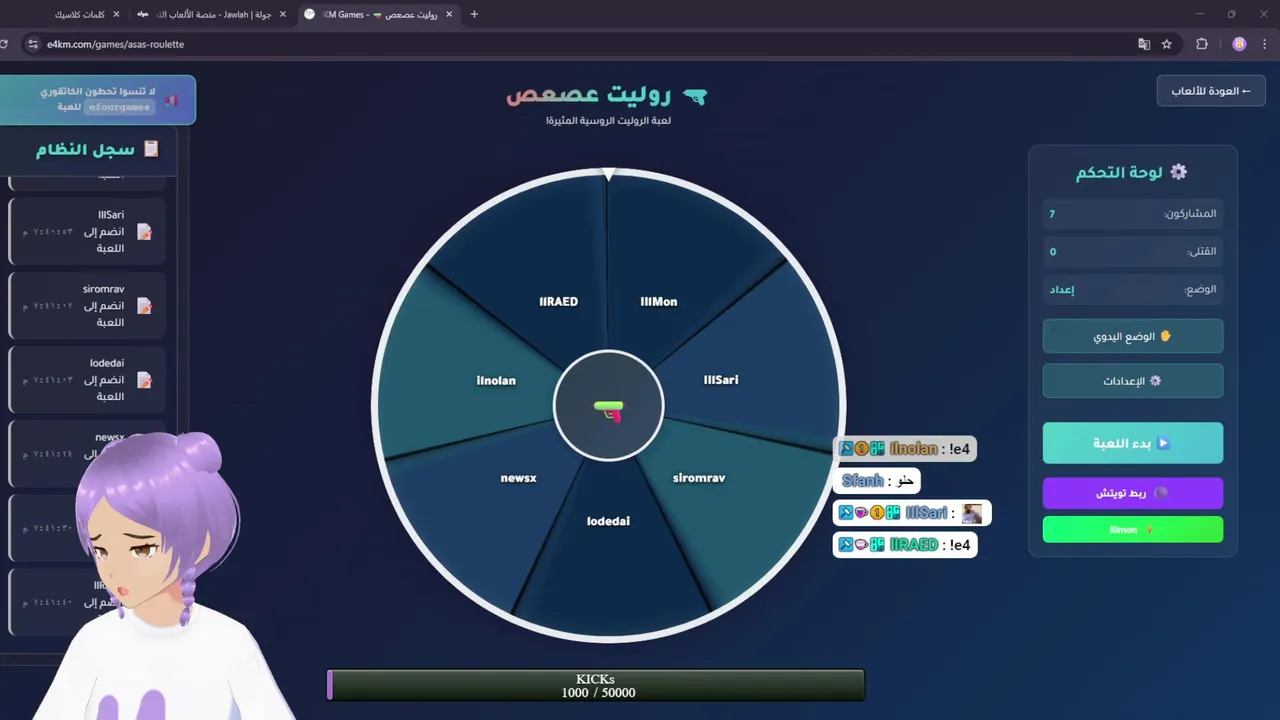Click the site information icon in the address bar

pyautogui.click(x=32, y=44)
